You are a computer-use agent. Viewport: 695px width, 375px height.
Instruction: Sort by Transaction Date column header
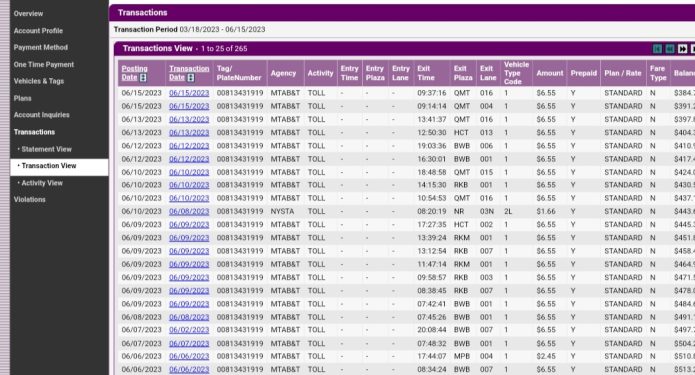(x=189, y=73)
